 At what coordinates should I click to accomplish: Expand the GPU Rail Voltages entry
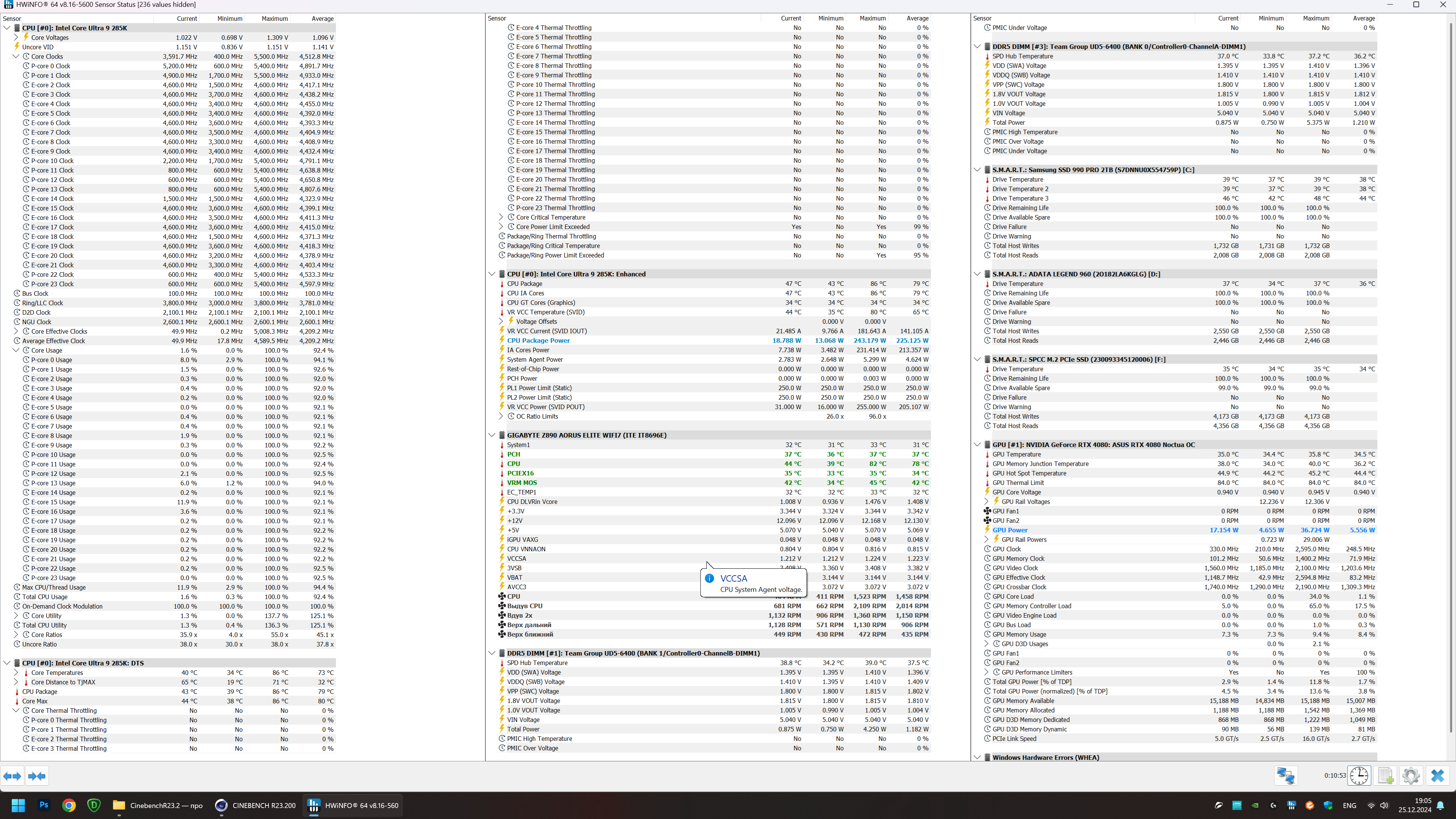[x=987, y=502]
